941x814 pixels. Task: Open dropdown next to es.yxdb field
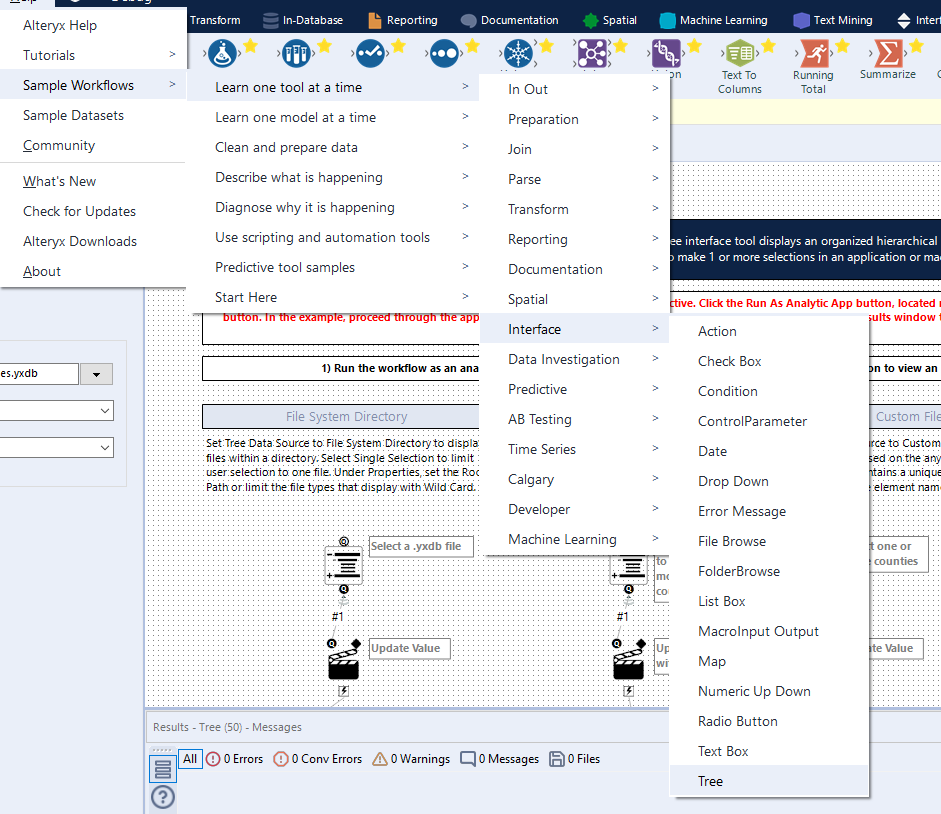tap(97, 374)
